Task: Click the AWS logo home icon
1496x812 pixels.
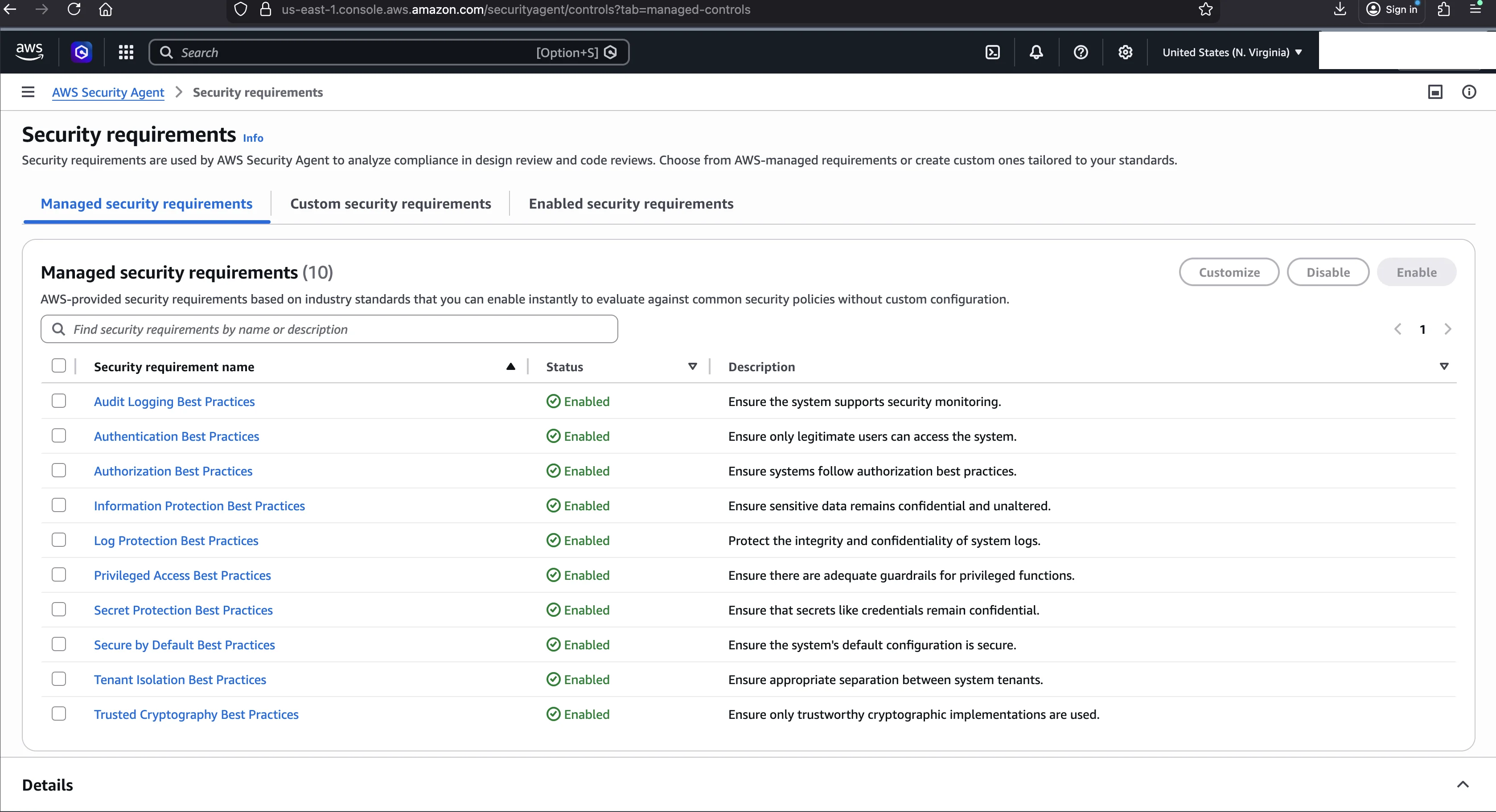Action: tap(29, 52)
